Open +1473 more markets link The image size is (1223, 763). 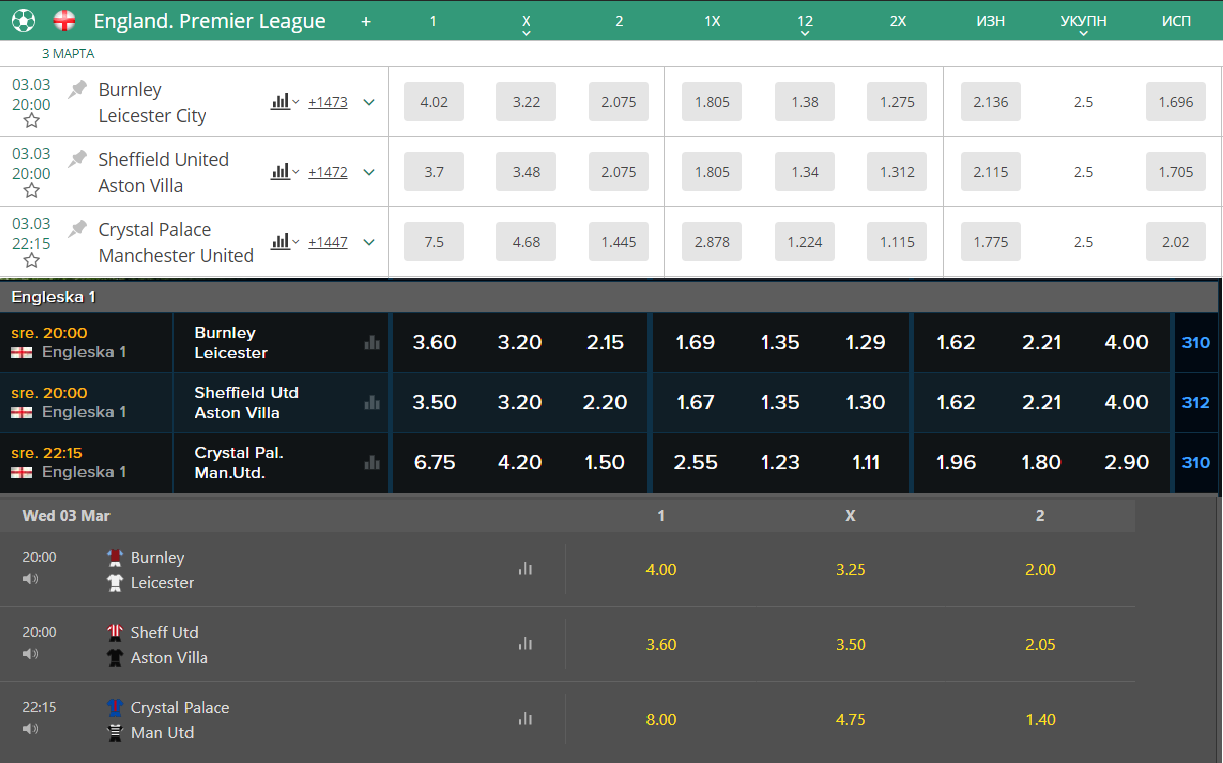328,102
